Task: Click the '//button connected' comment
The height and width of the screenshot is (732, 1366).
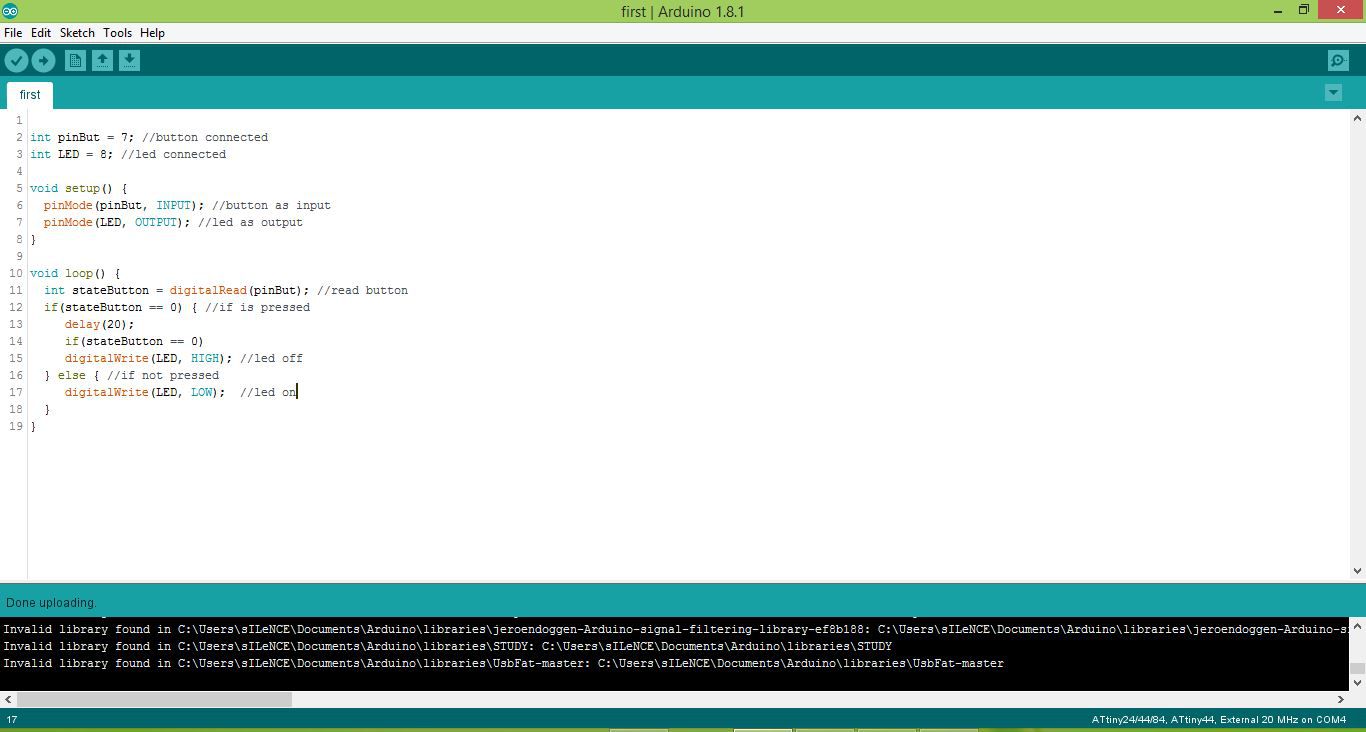Action: pyautogui.click(x=205, y=137)
